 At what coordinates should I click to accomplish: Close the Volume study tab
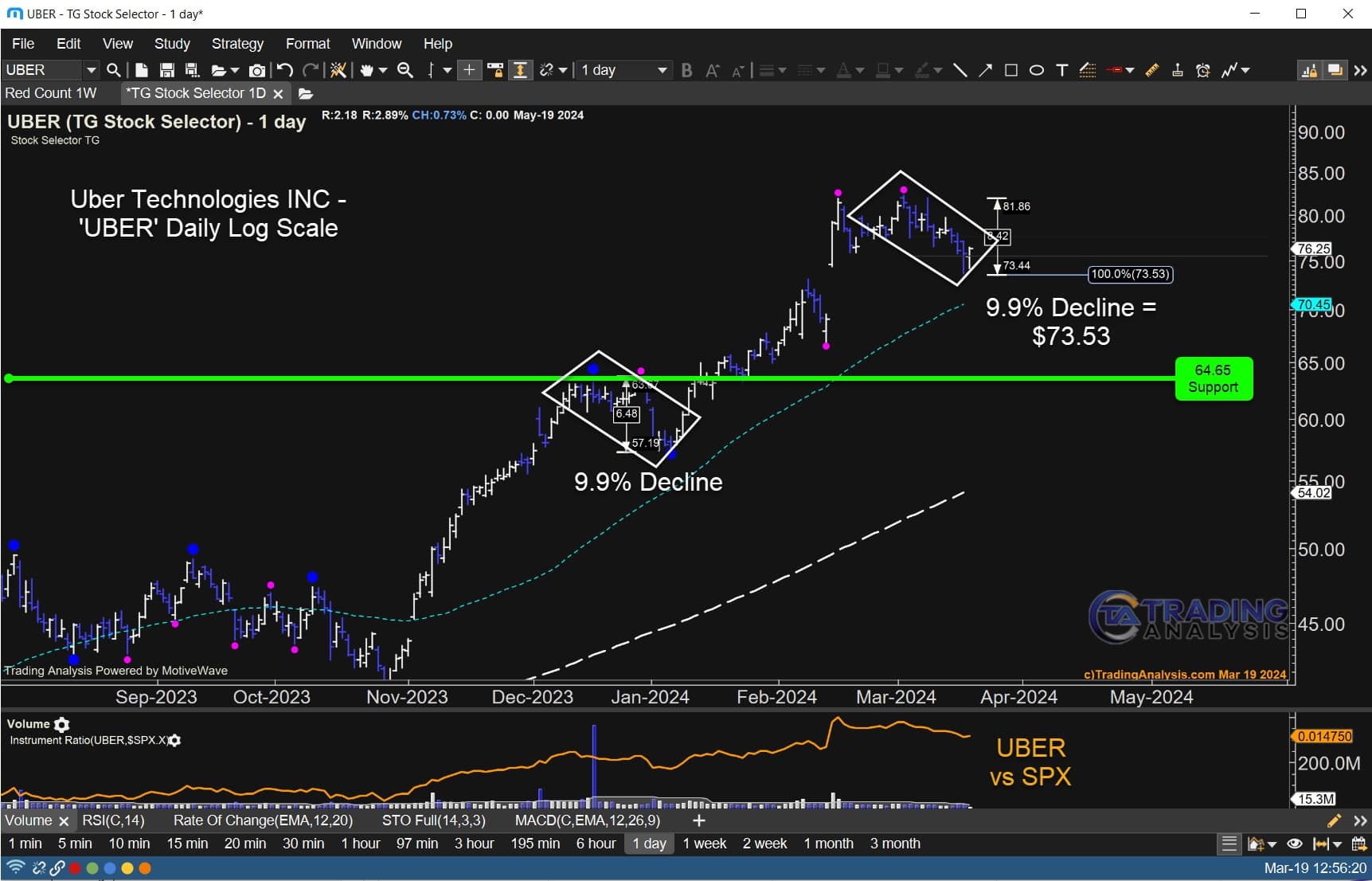pyautogui.click(x=64, y=821)
